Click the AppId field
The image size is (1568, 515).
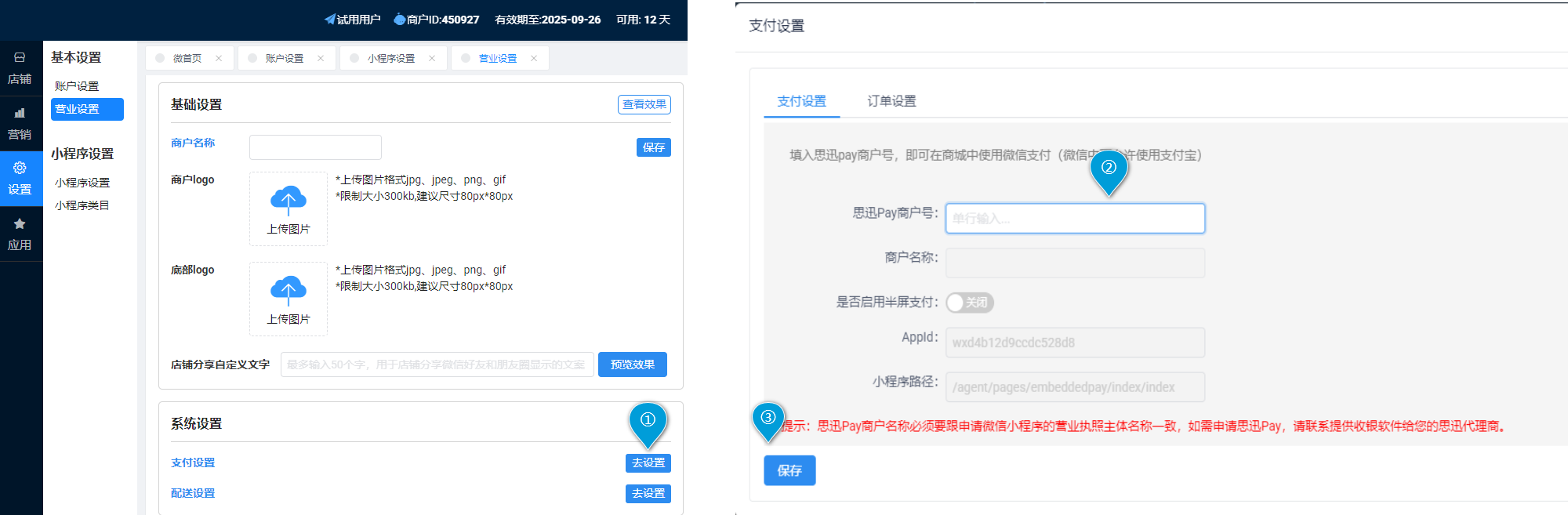1075,343
